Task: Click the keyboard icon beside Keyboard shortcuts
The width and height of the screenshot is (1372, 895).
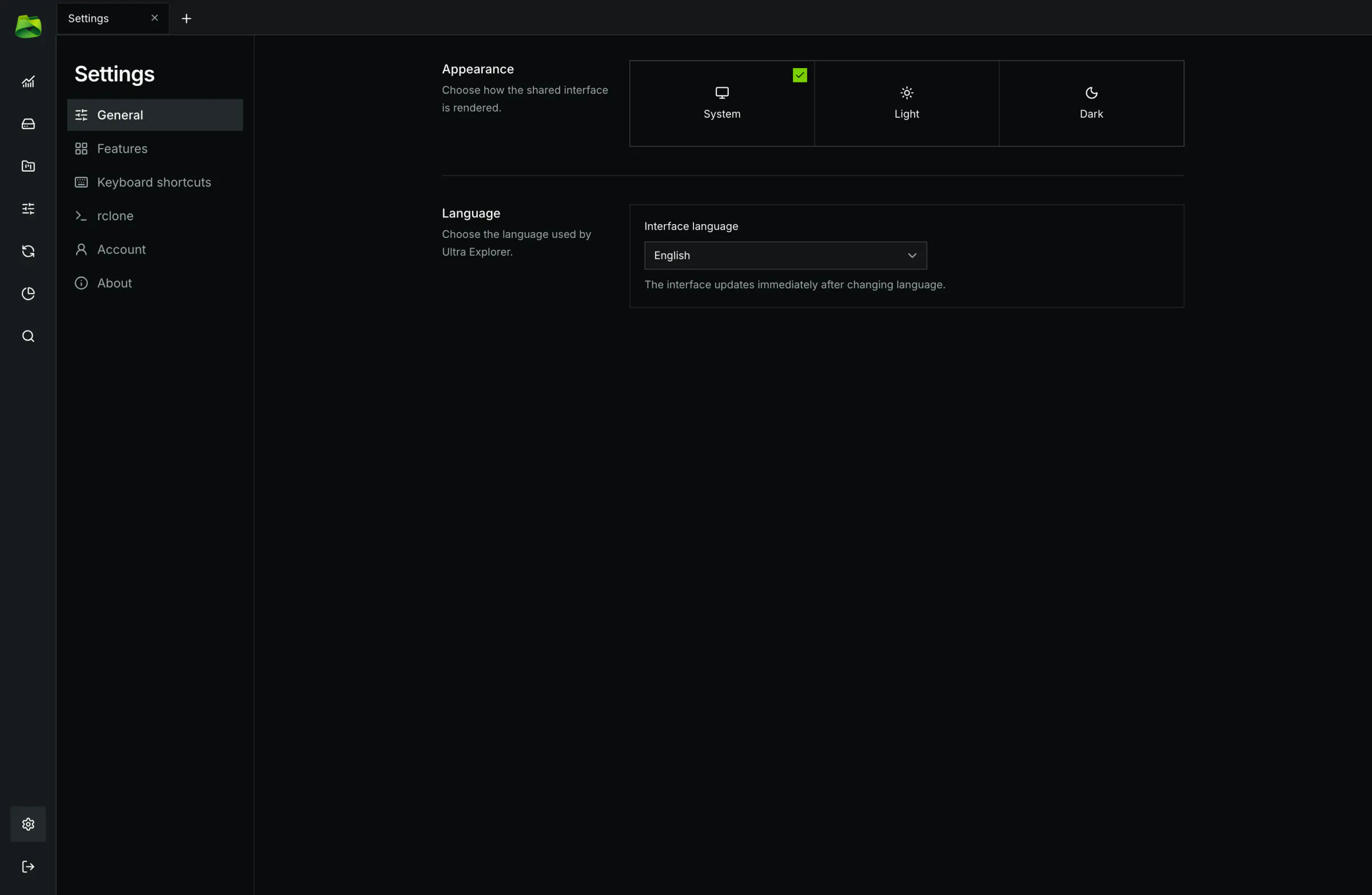Action: [81, 182]
